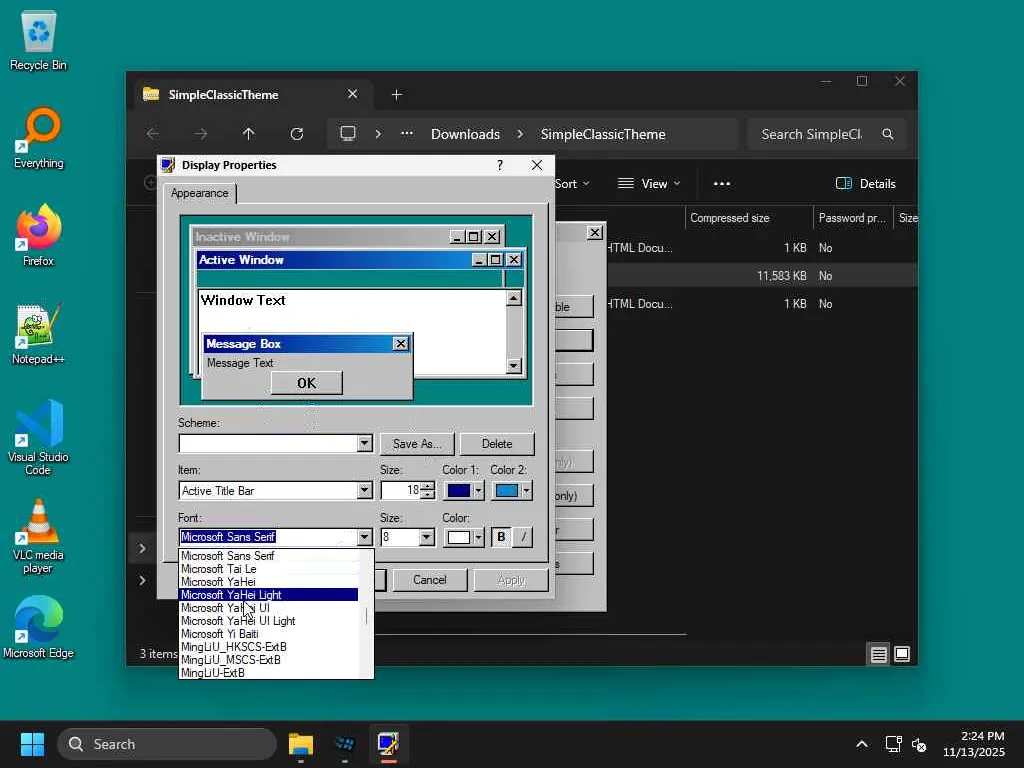Open a new Explorer tab
Image resolution: width=1024 pixels, height=768 pixels.
point(396,95)
